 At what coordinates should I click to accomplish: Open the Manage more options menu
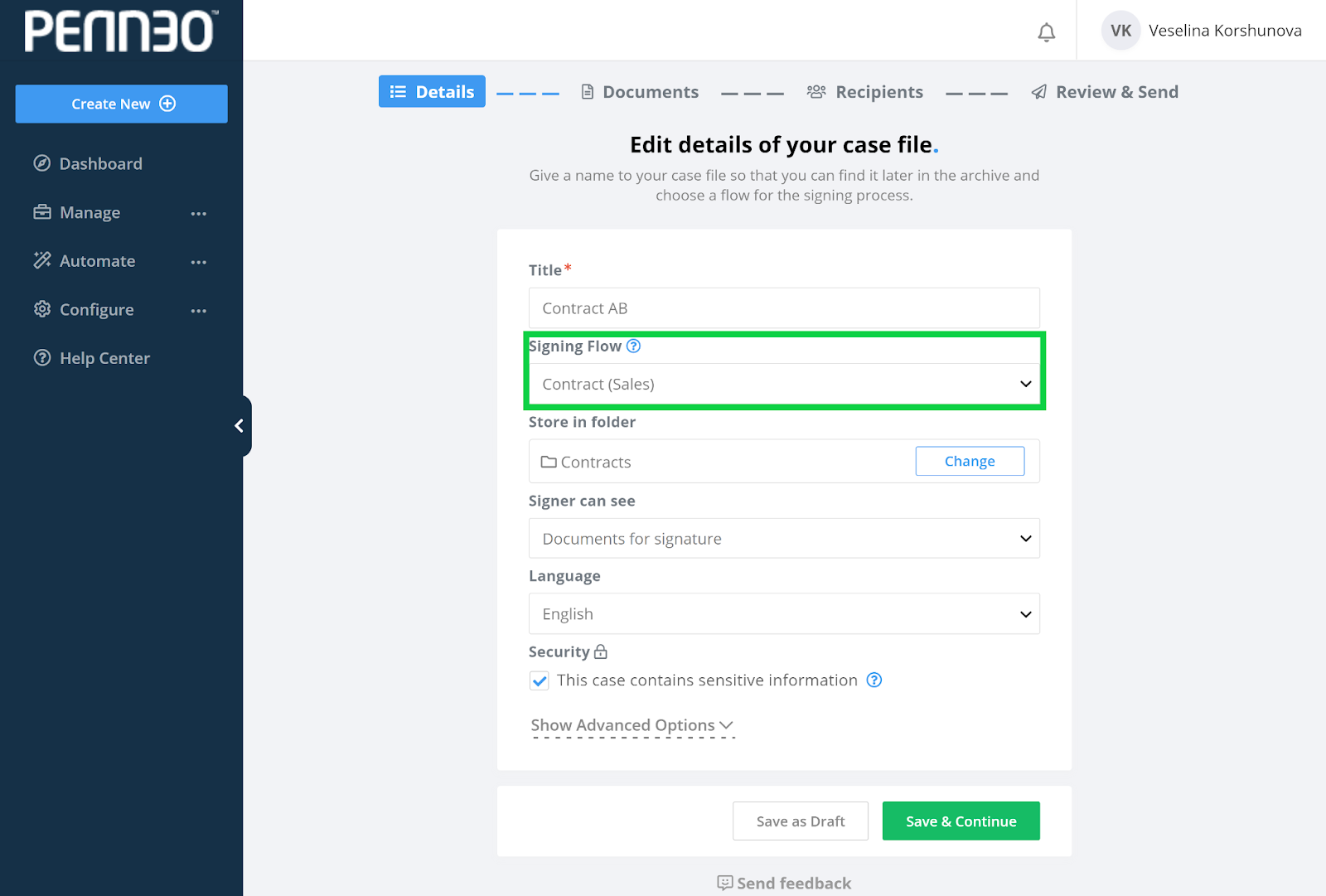[199, 214]
